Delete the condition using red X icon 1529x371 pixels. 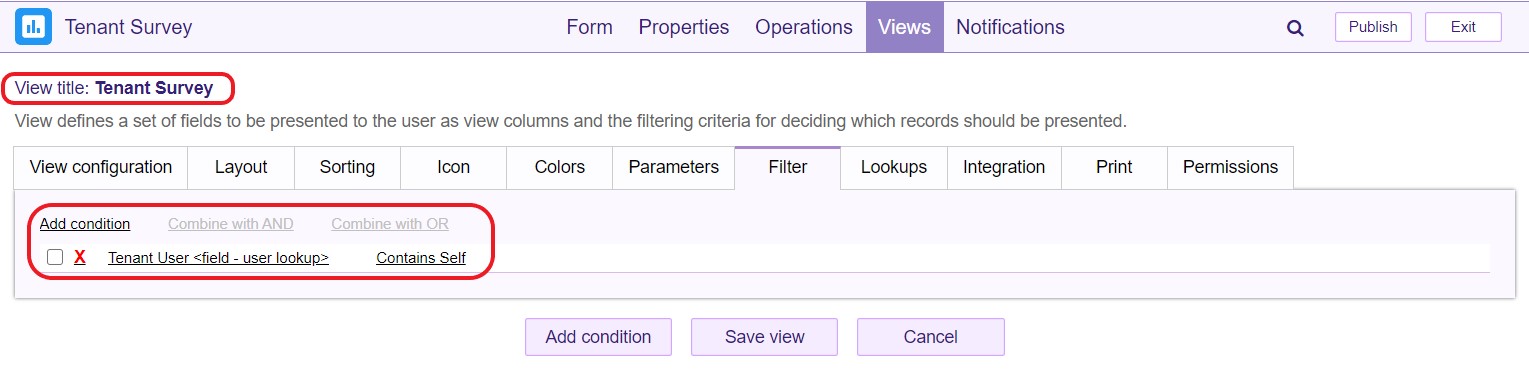(80, 257)
